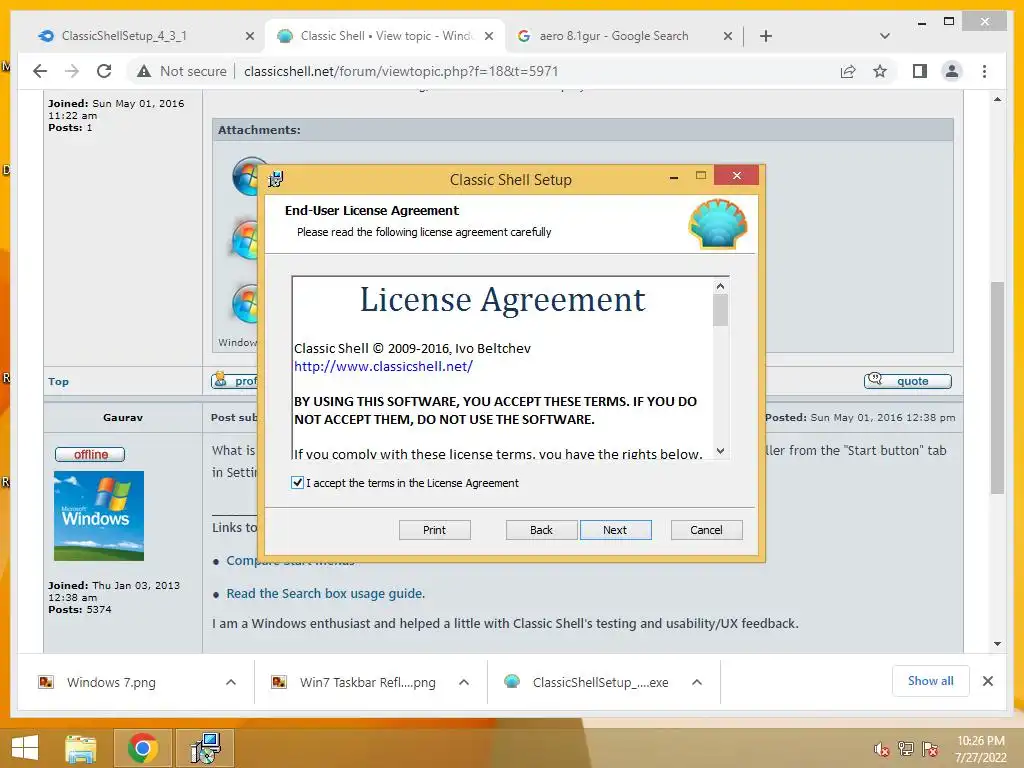Click the Chrome taskbar icon
The height and width of the screenshot is (768, 1024).
point(142,748)
